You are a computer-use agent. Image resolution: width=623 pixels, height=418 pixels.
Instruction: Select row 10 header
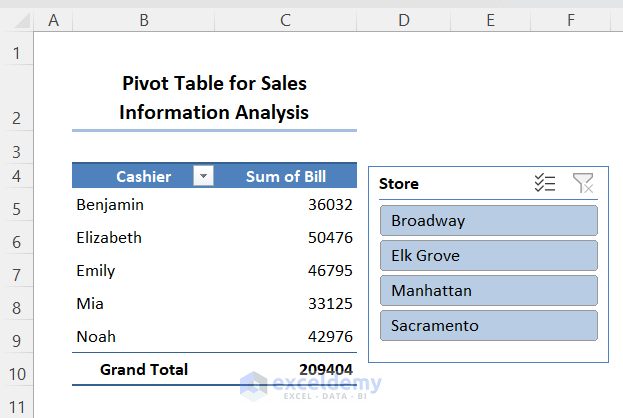(x=17, y=374)
